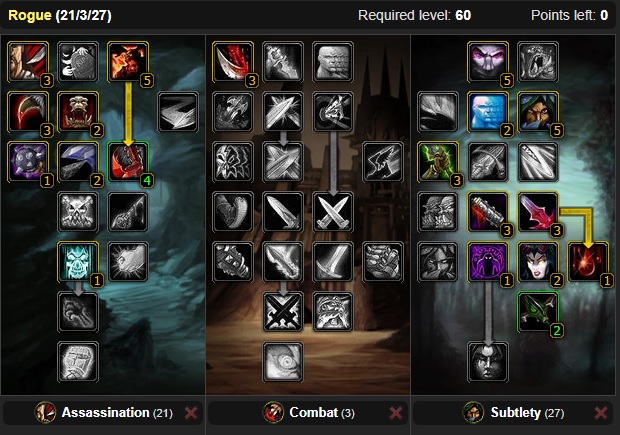The image size is (620, 435).
Task: Select the Murder talent with 2 points
Action: pos(78,112)
